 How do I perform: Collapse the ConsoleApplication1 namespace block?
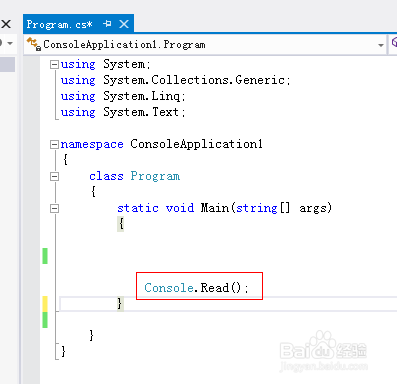[x=54, y=144]
